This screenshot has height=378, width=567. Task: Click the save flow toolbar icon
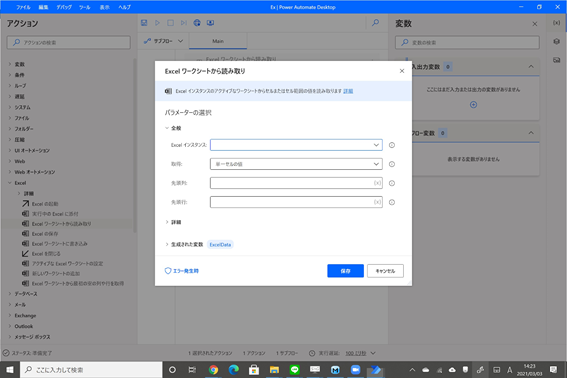point(144,23)
